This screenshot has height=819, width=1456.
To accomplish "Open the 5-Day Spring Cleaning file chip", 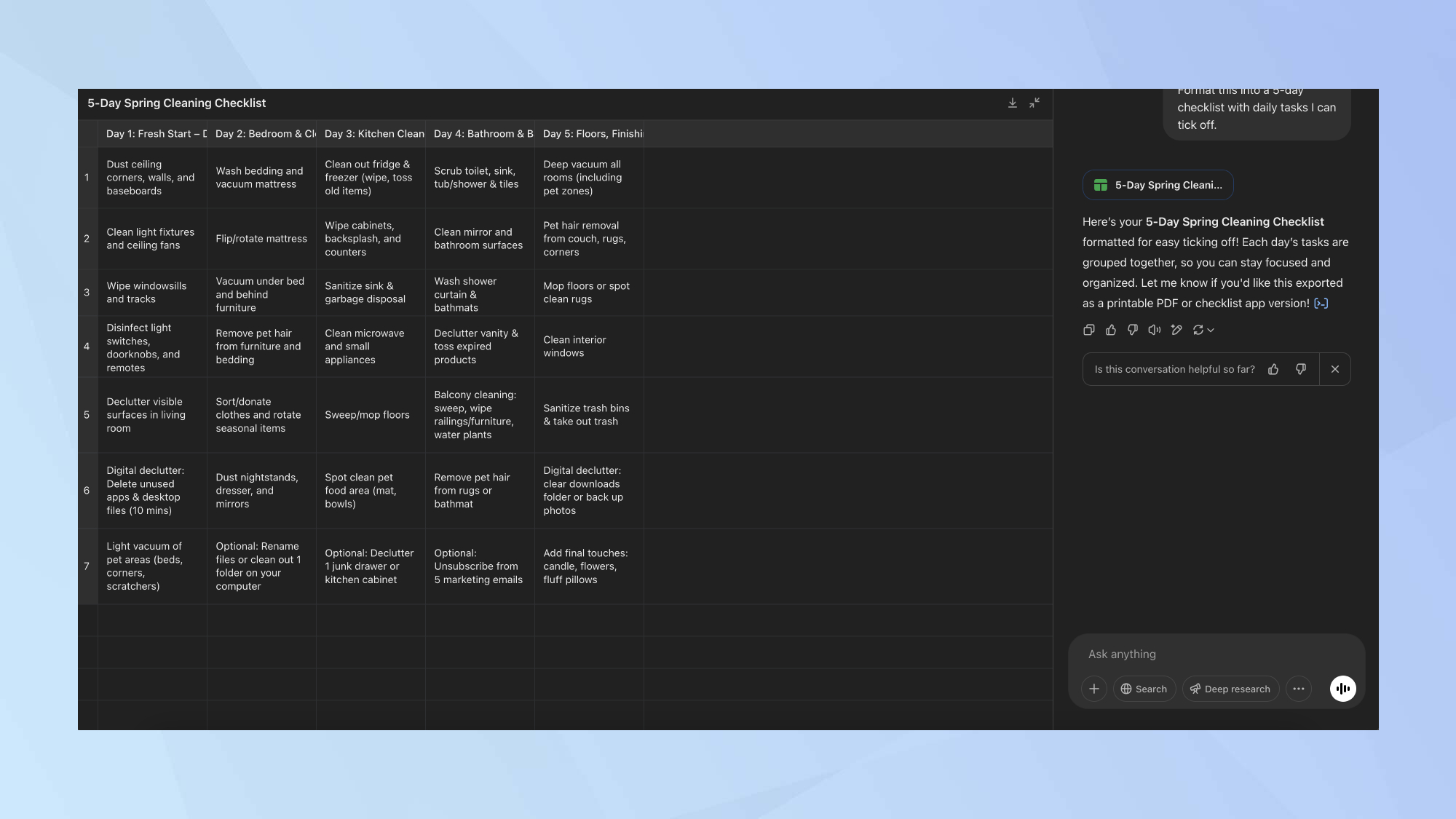I will [1158, 185].
